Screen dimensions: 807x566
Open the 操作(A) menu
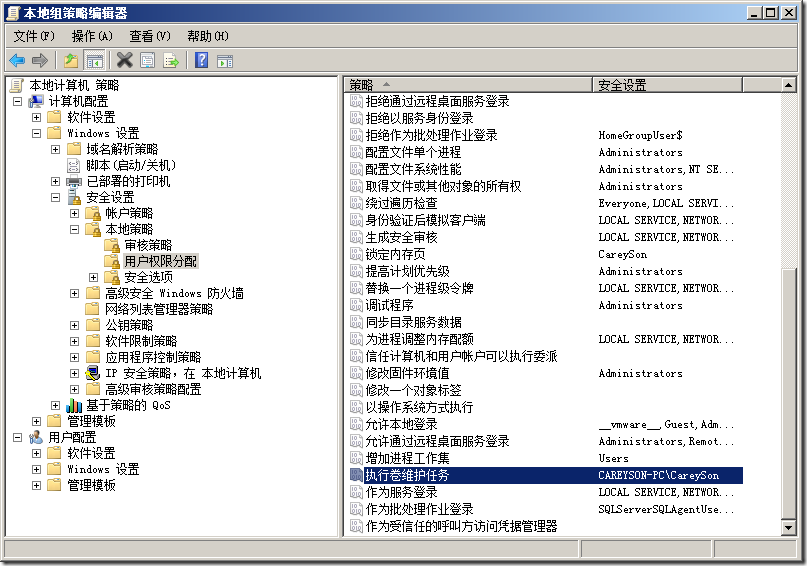[x=92, y=36]
